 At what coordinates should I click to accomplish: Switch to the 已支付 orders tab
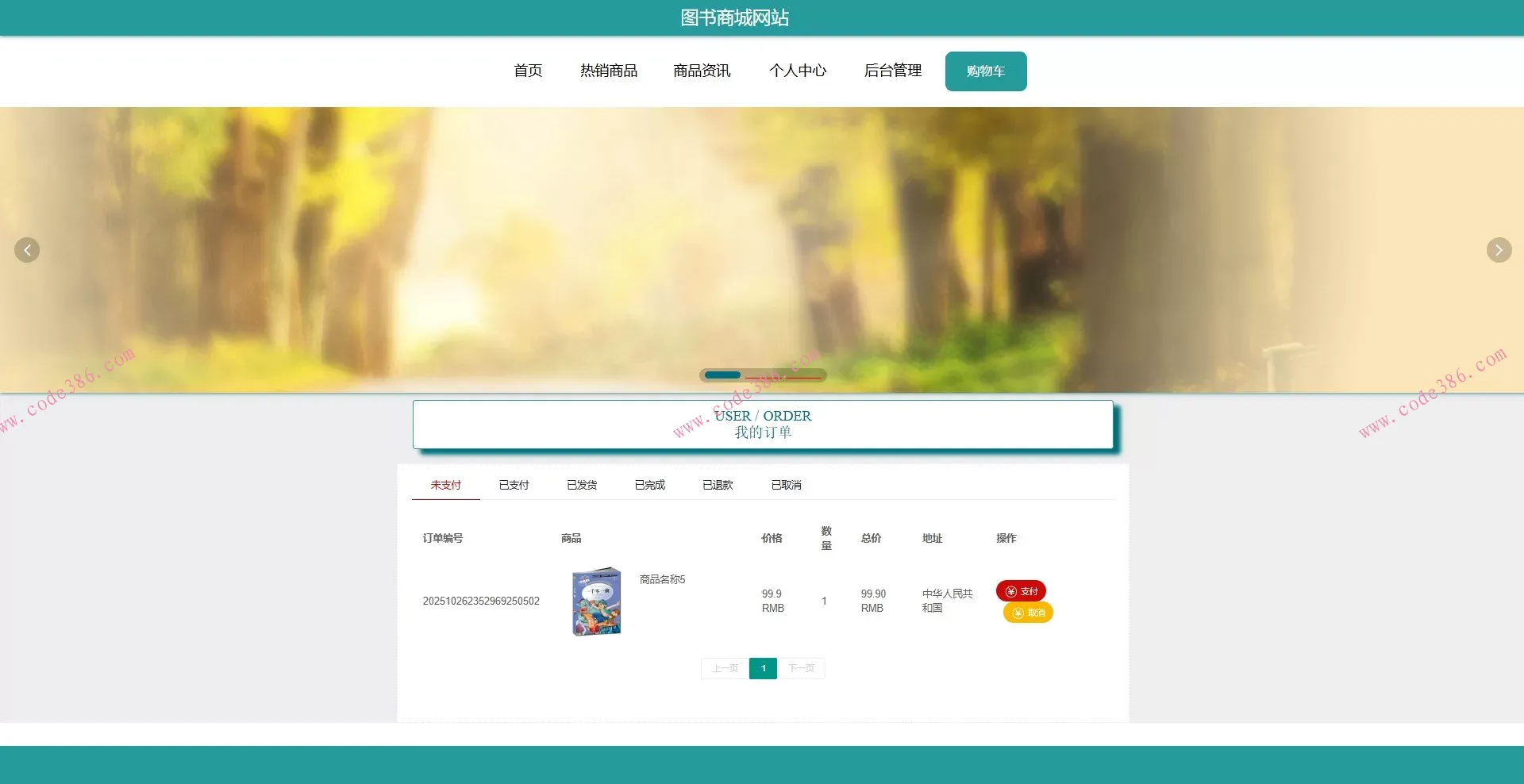point(514,485)
